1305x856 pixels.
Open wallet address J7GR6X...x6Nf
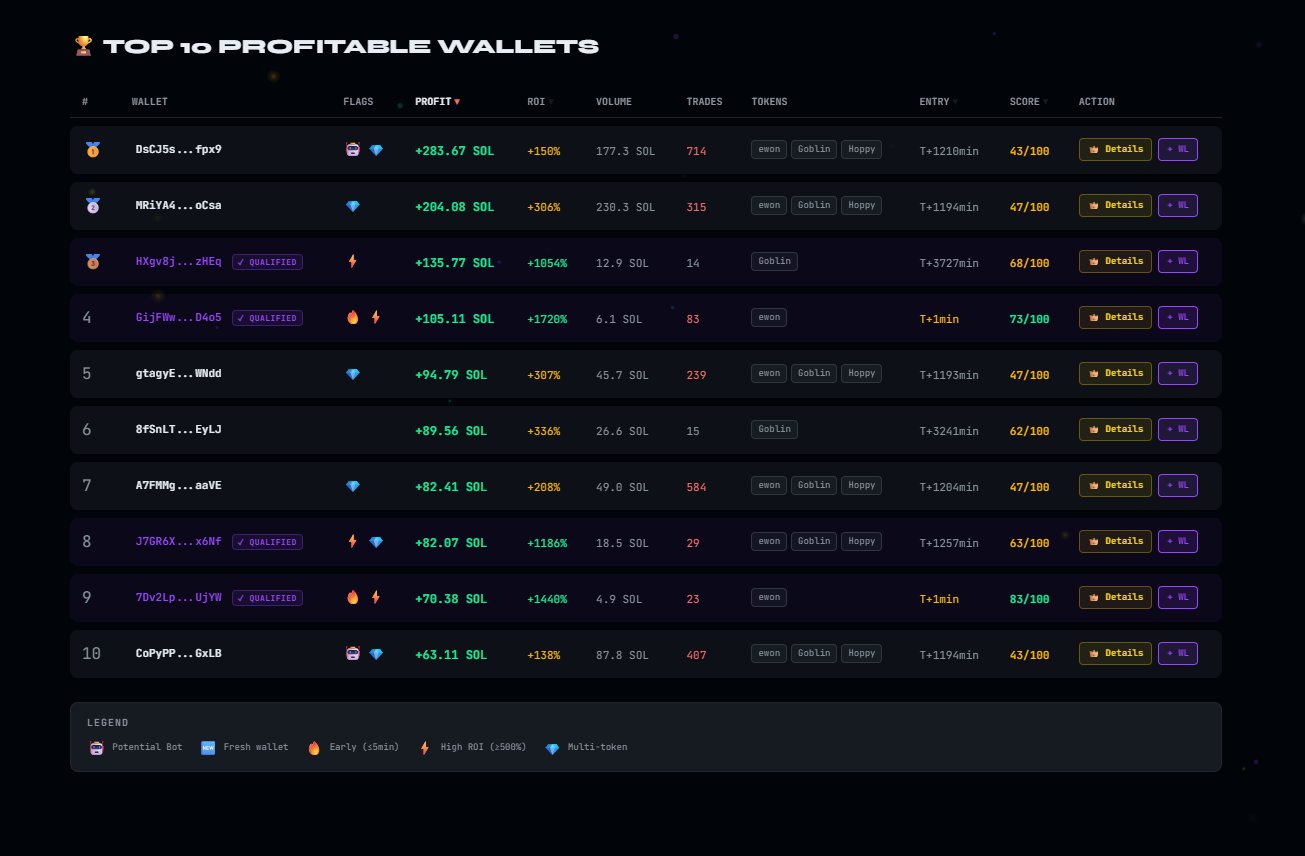point(179,542)
